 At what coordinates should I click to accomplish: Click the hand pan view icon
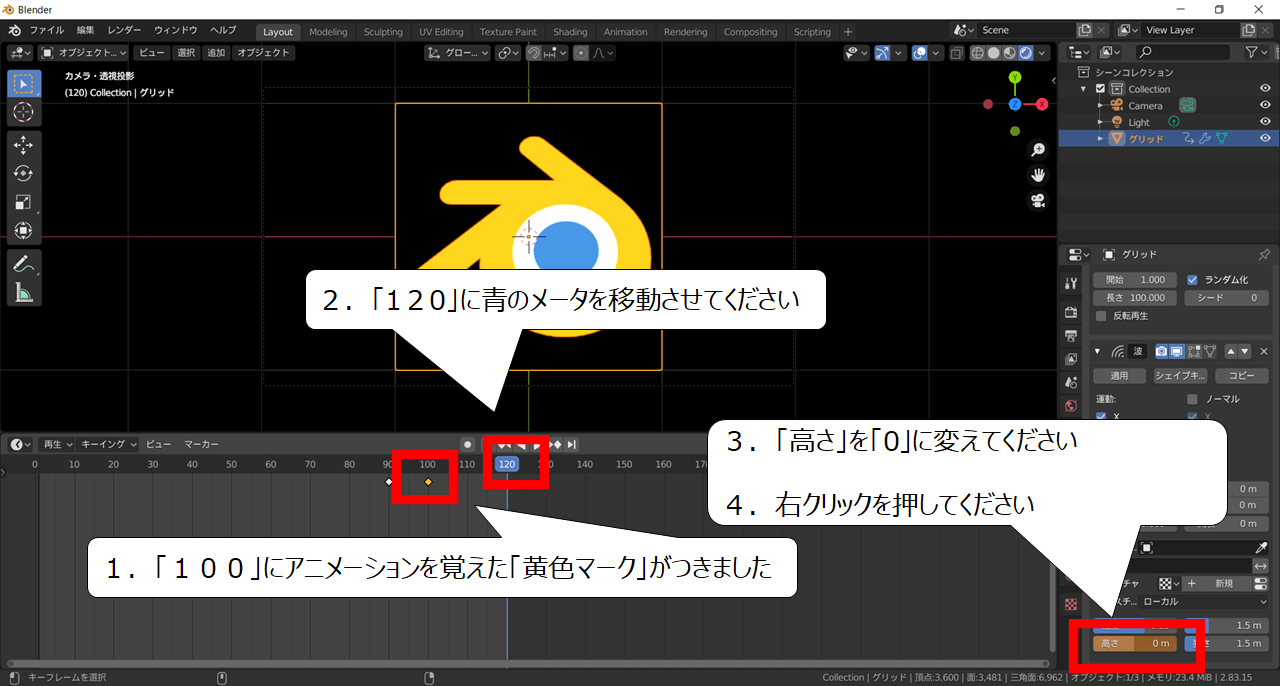click(1038, 175)
